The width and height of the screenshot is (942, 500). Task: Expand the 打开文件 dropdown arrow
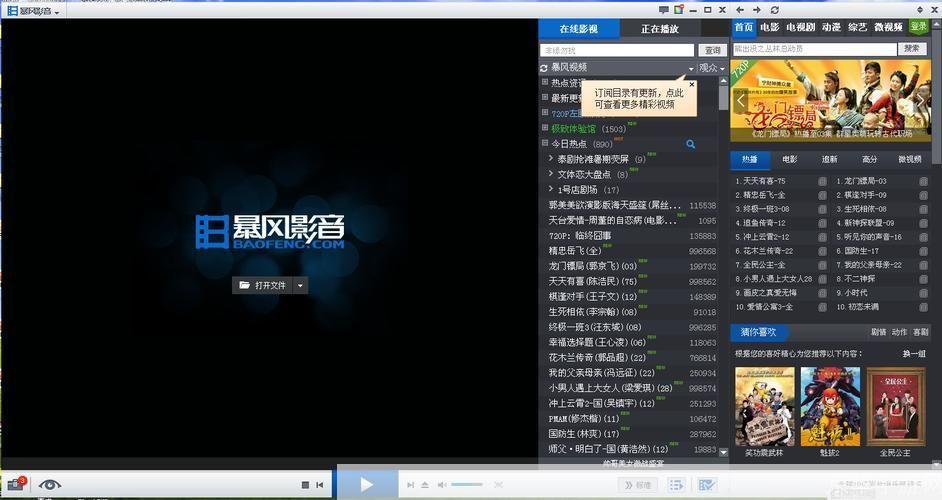300,285
